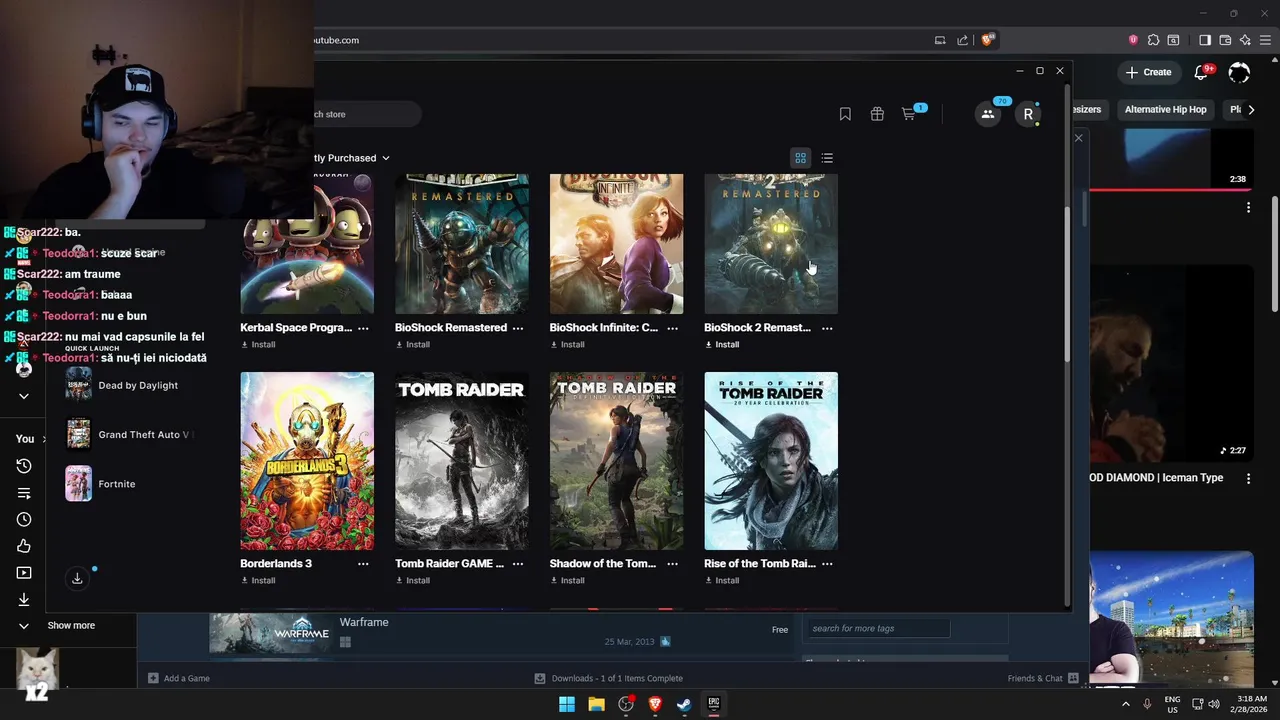This screenshot has height=720, width=1280.
Task: Open YouTube History icon in sidebar
Action: click(24, 466)
